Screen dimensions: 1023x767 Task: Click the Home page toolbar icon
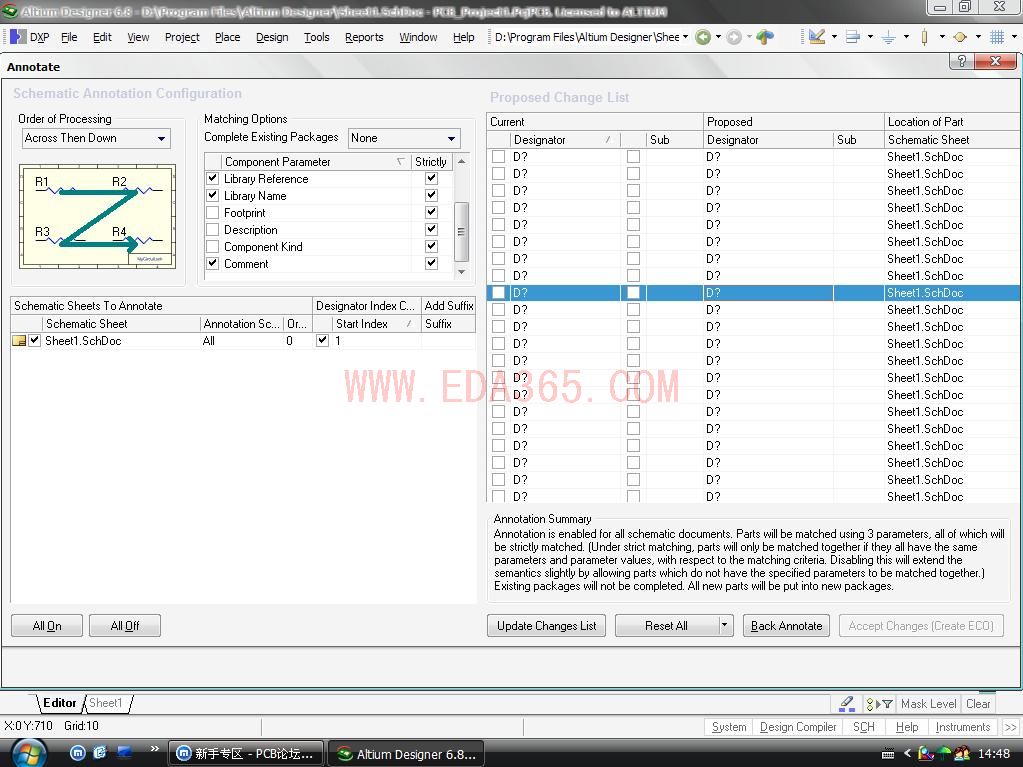765,37
